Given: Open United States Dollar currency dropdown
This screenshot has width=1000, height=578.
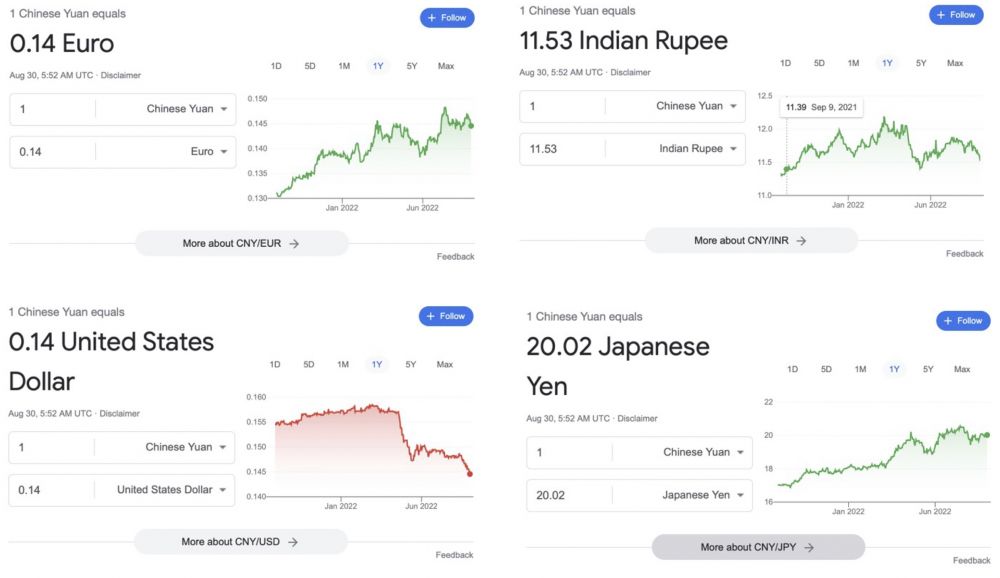Looking at the screenshot, I should pyautogui.click(x=172, y=490).
